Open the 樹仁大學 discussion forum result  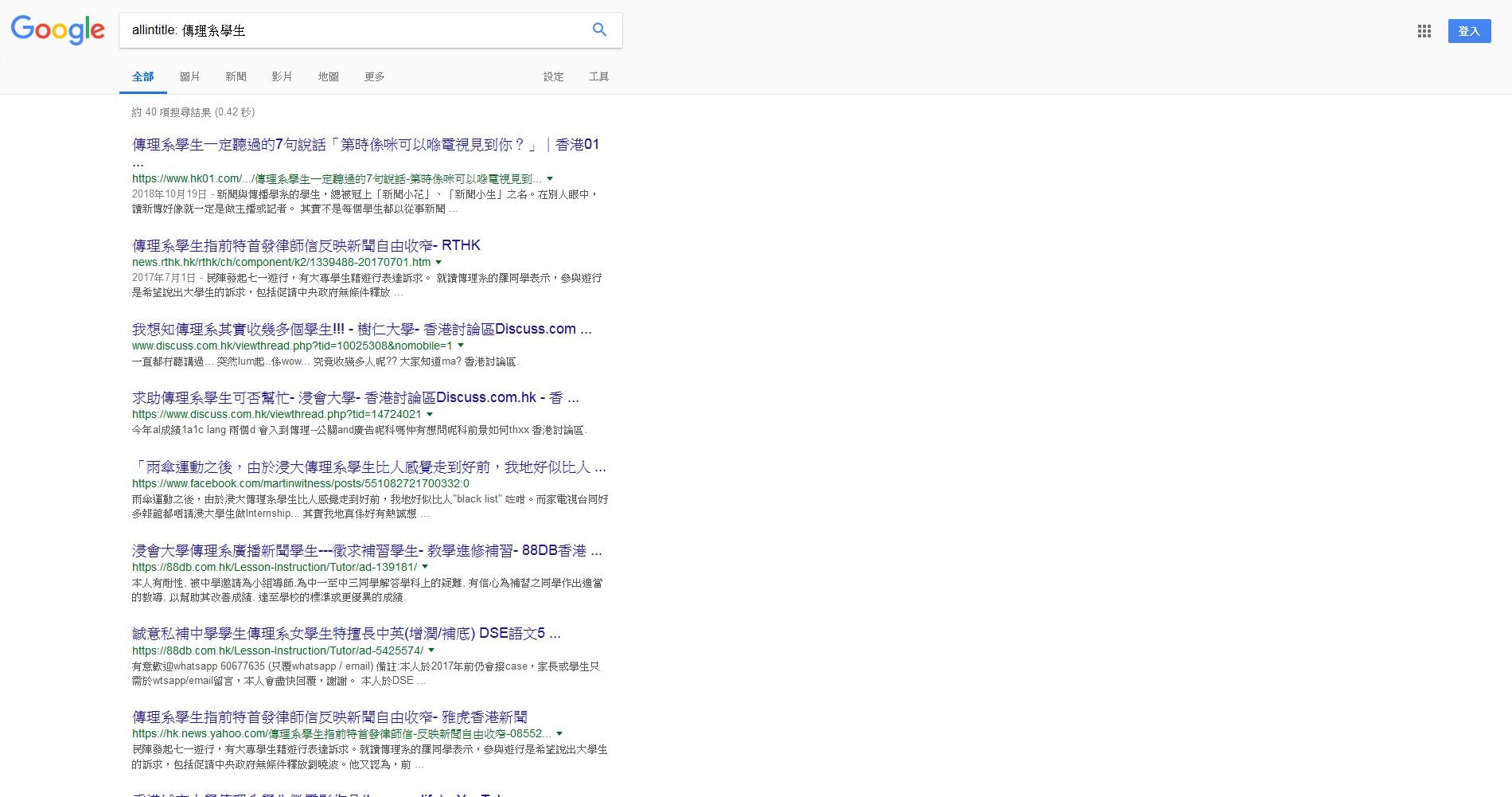click(361, 329)
